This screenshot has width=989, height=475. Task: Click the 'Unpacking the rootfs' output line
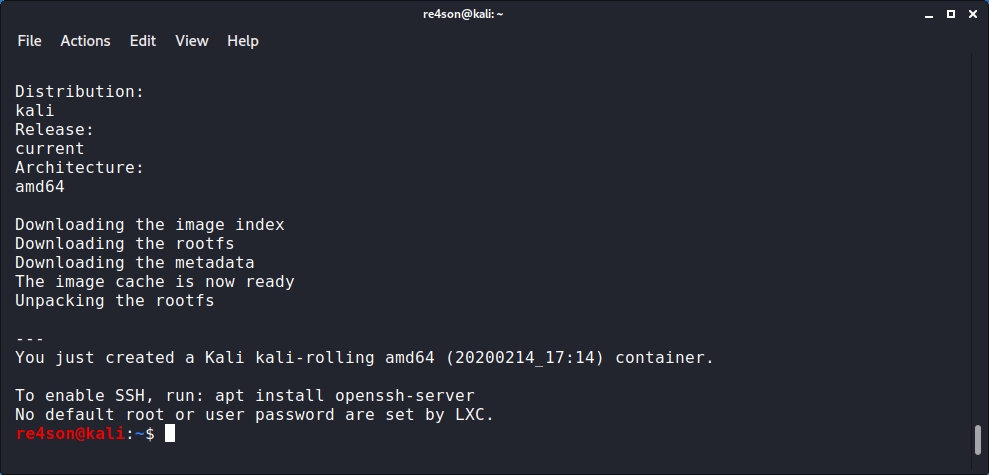tap(115, 300)
